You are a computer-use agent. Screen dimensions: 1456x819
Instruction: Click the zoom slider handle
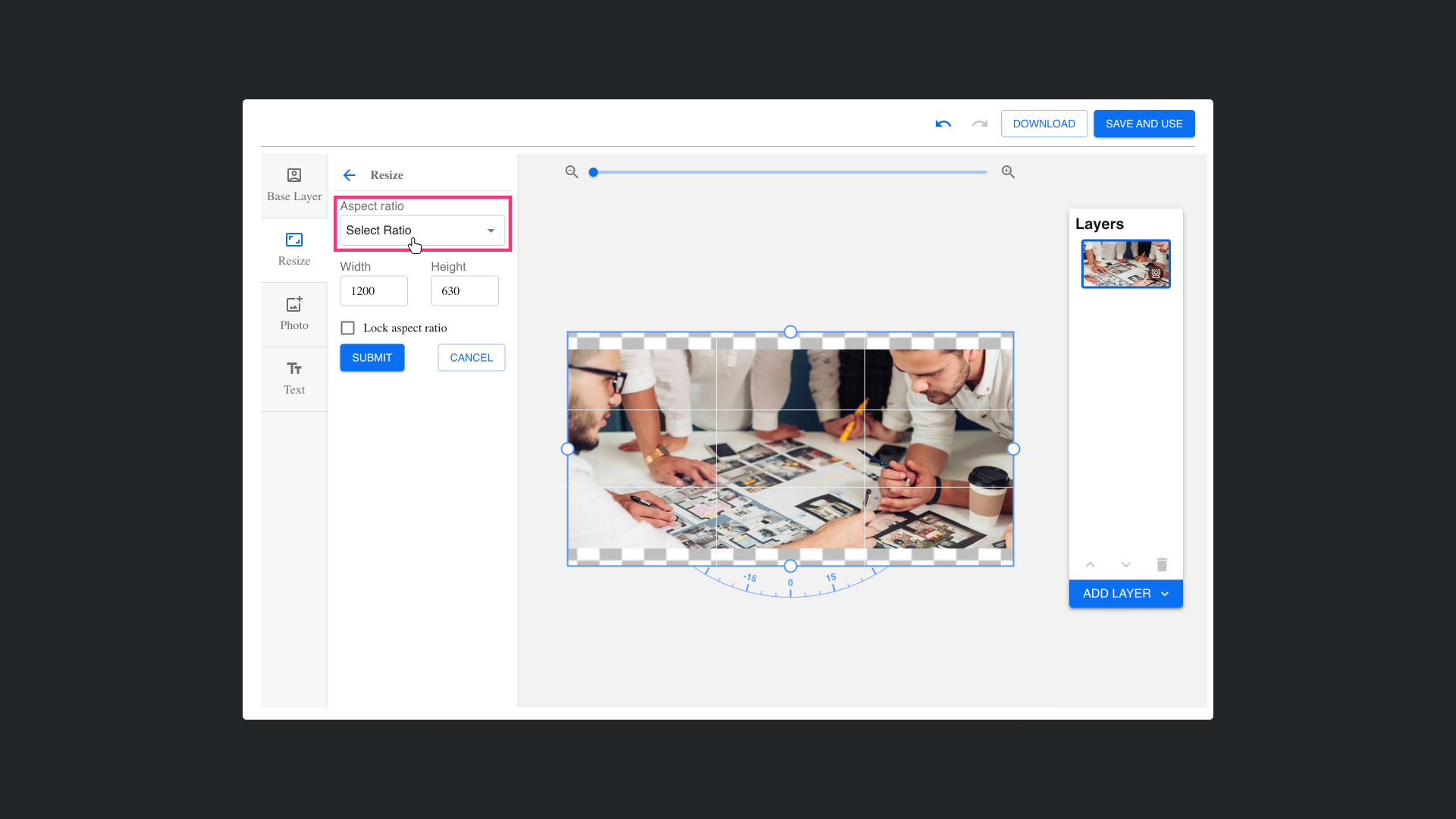(x=594, y=172)
